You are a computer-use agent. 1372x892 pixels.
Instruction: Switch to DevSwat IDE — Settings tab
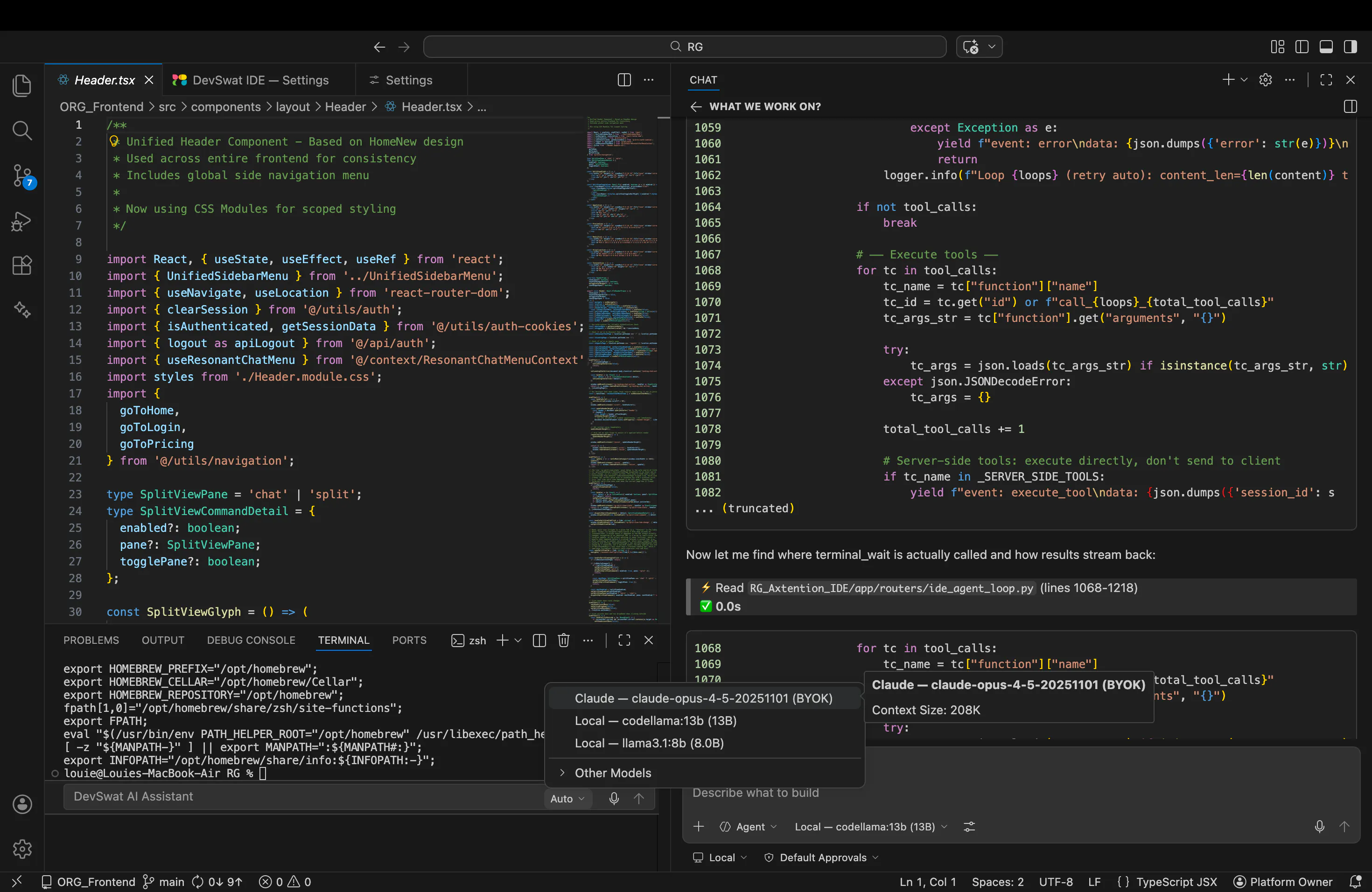click(259, 80)
